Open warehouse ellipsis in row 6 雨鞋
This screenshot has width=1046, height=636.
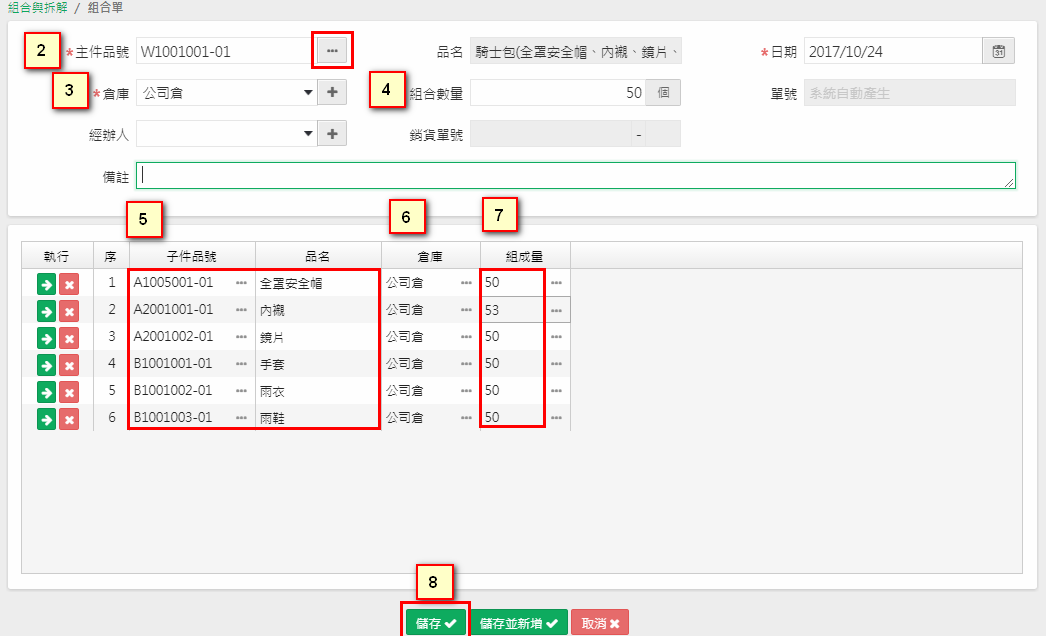coord(466,418)
